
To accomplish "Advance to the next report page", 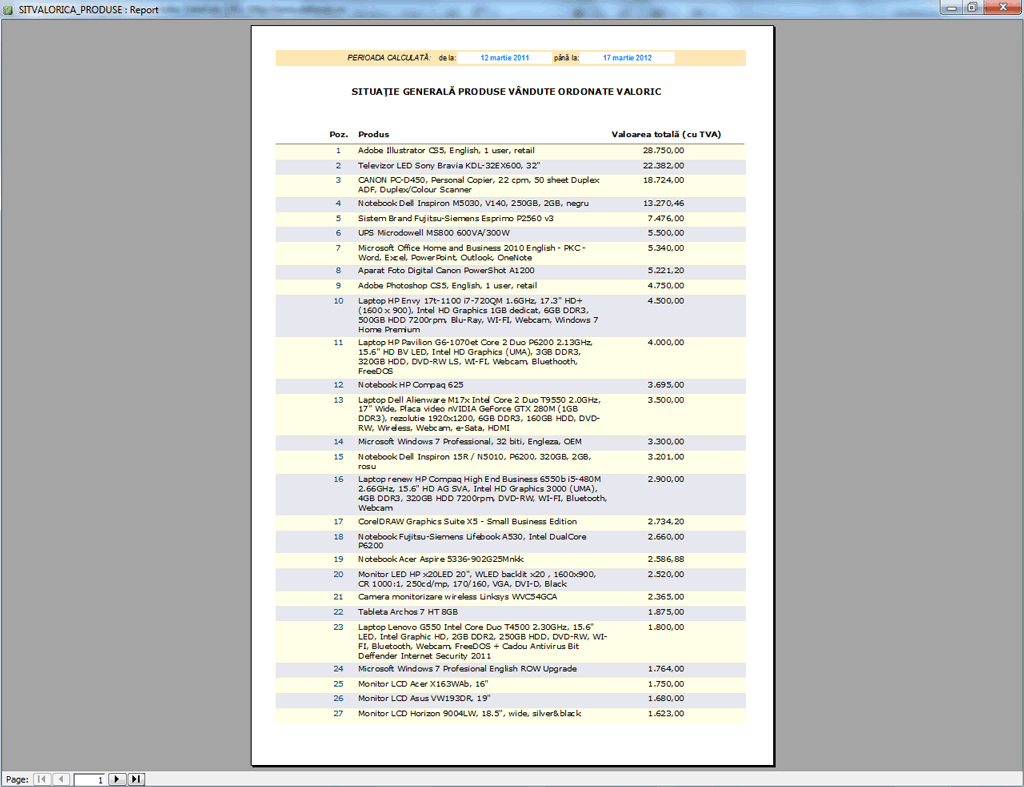I will coord(117,779).
